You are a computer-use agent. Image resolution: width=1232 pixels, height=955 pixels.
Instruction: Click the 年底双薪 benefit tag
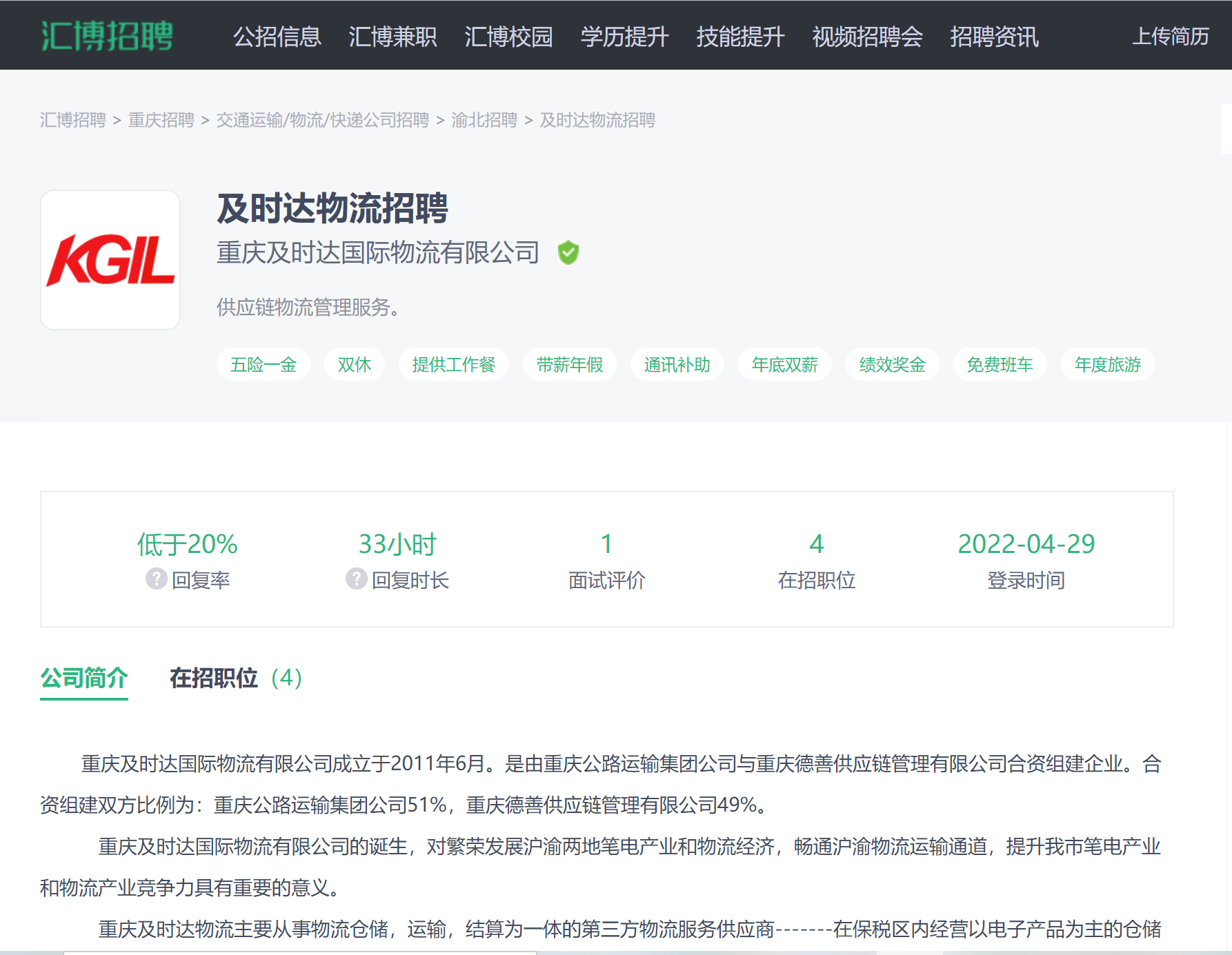point(785,364)
